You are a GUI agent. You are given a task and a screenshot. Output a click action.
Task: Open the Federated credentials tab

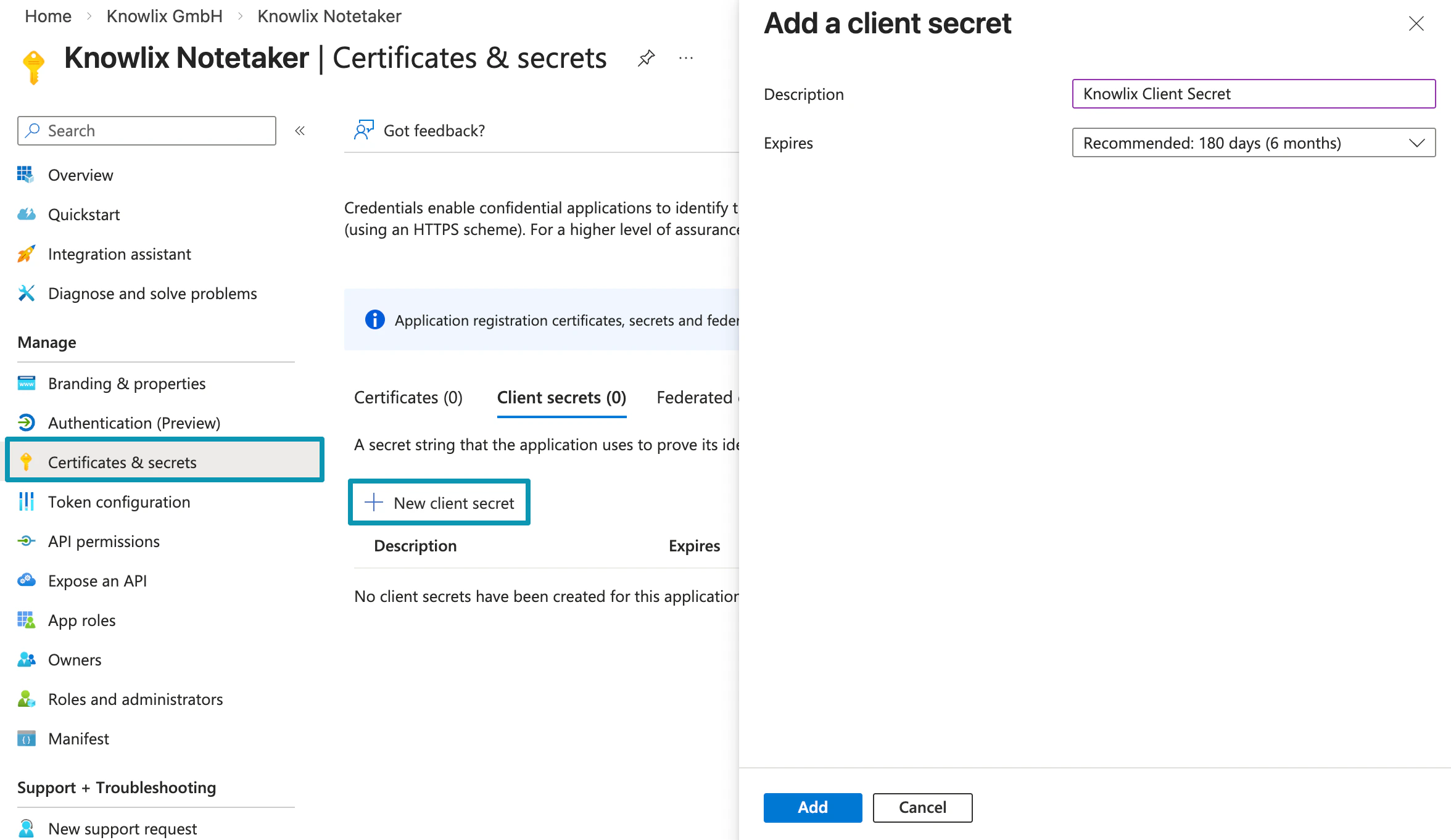tap(699, 397)
